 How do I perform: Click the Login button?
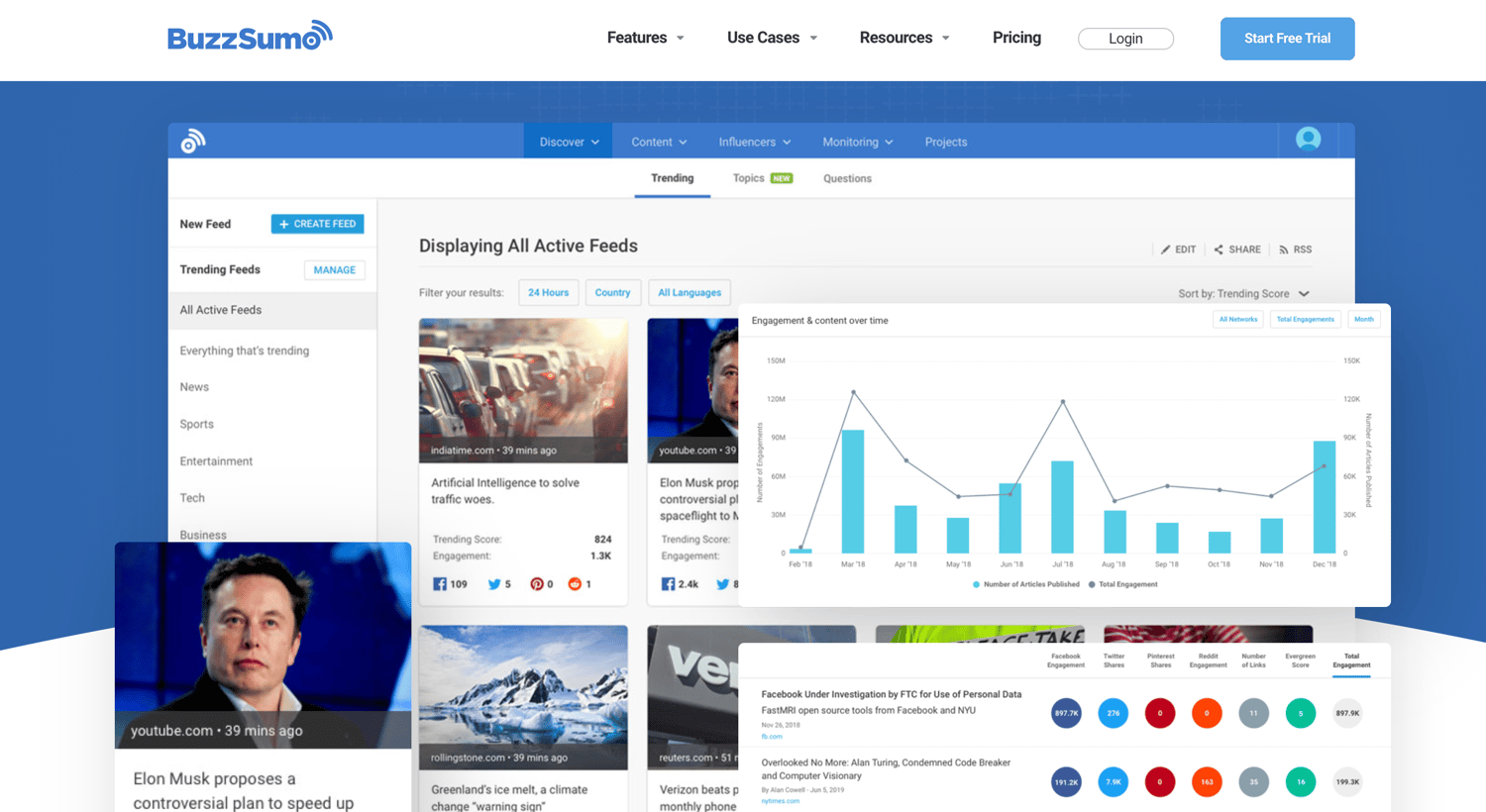pyautogui.click(x=1125, y=39)
